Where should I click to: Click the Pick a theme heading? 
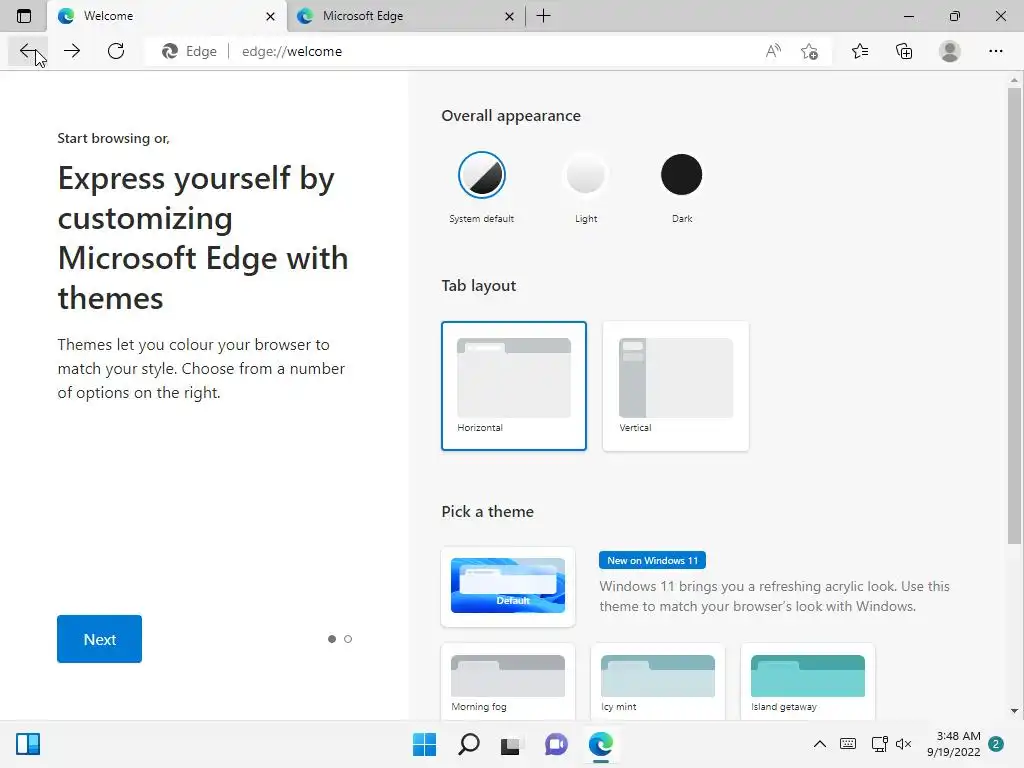click(x=487, y=511)
